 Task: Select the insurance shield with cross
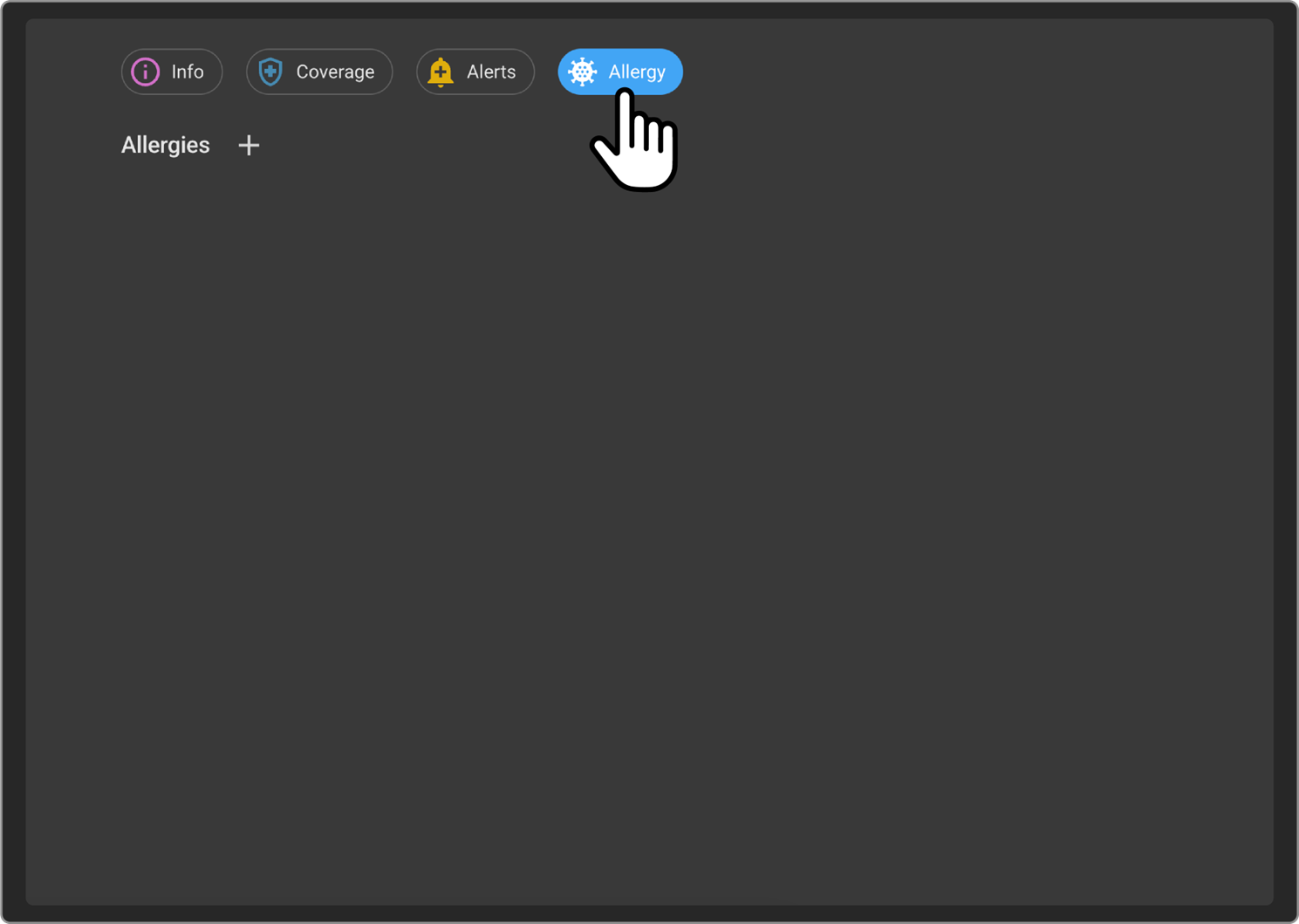270,72
